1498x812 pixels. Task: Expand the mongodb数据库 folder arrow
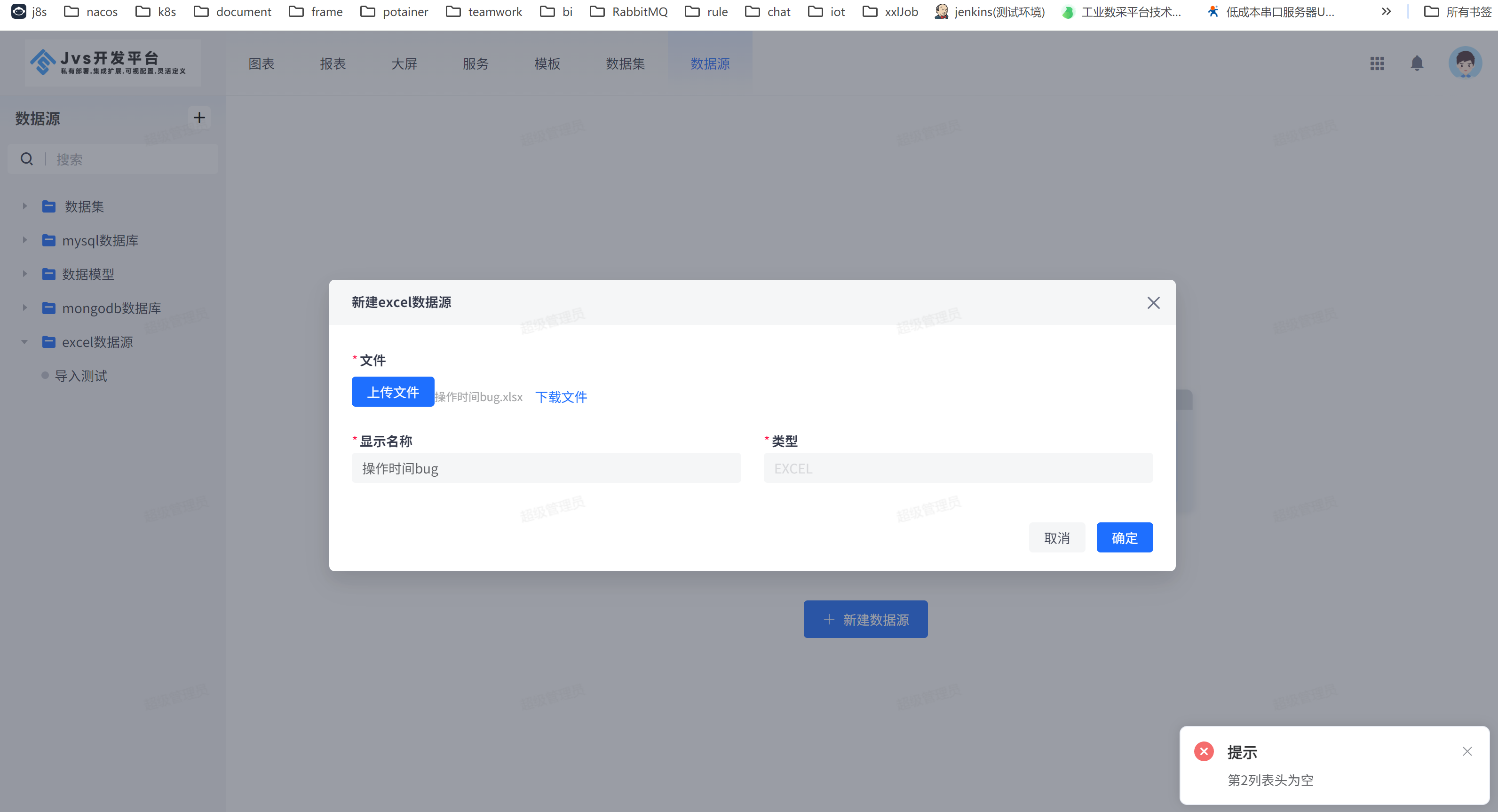pos(24,308)
